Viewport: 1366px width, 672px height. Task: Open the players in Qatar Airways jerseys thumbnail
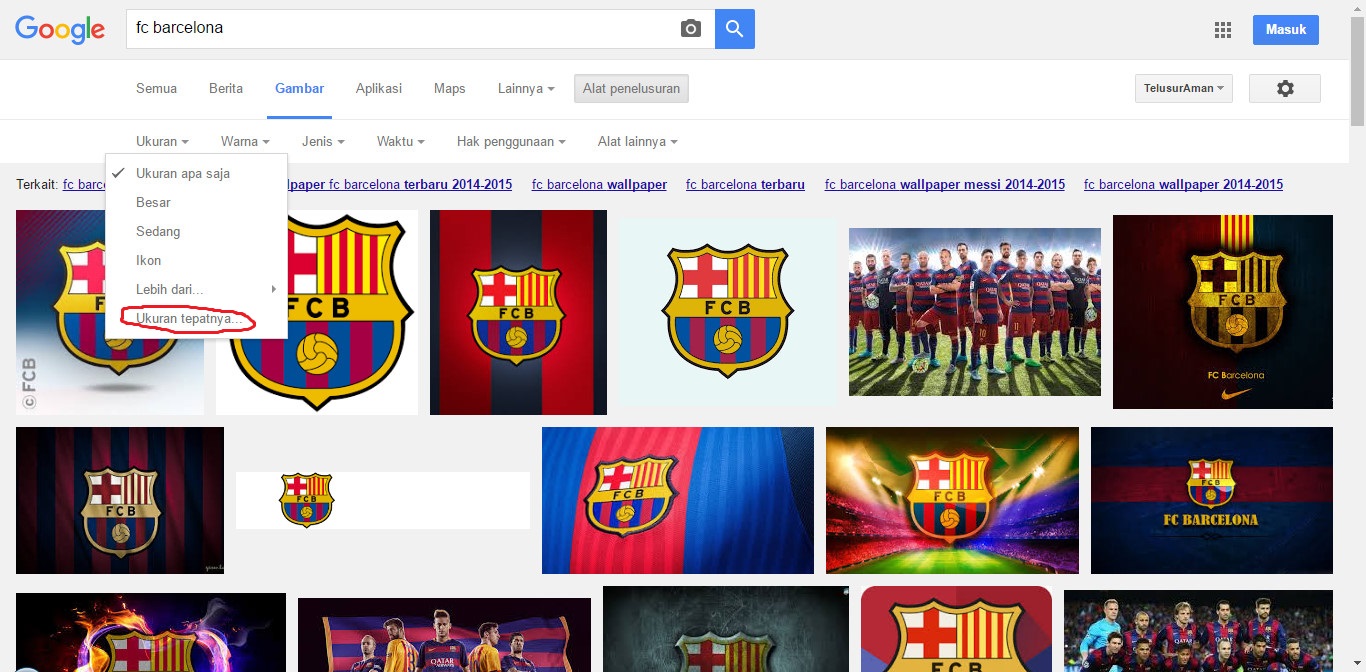(444, 635)
